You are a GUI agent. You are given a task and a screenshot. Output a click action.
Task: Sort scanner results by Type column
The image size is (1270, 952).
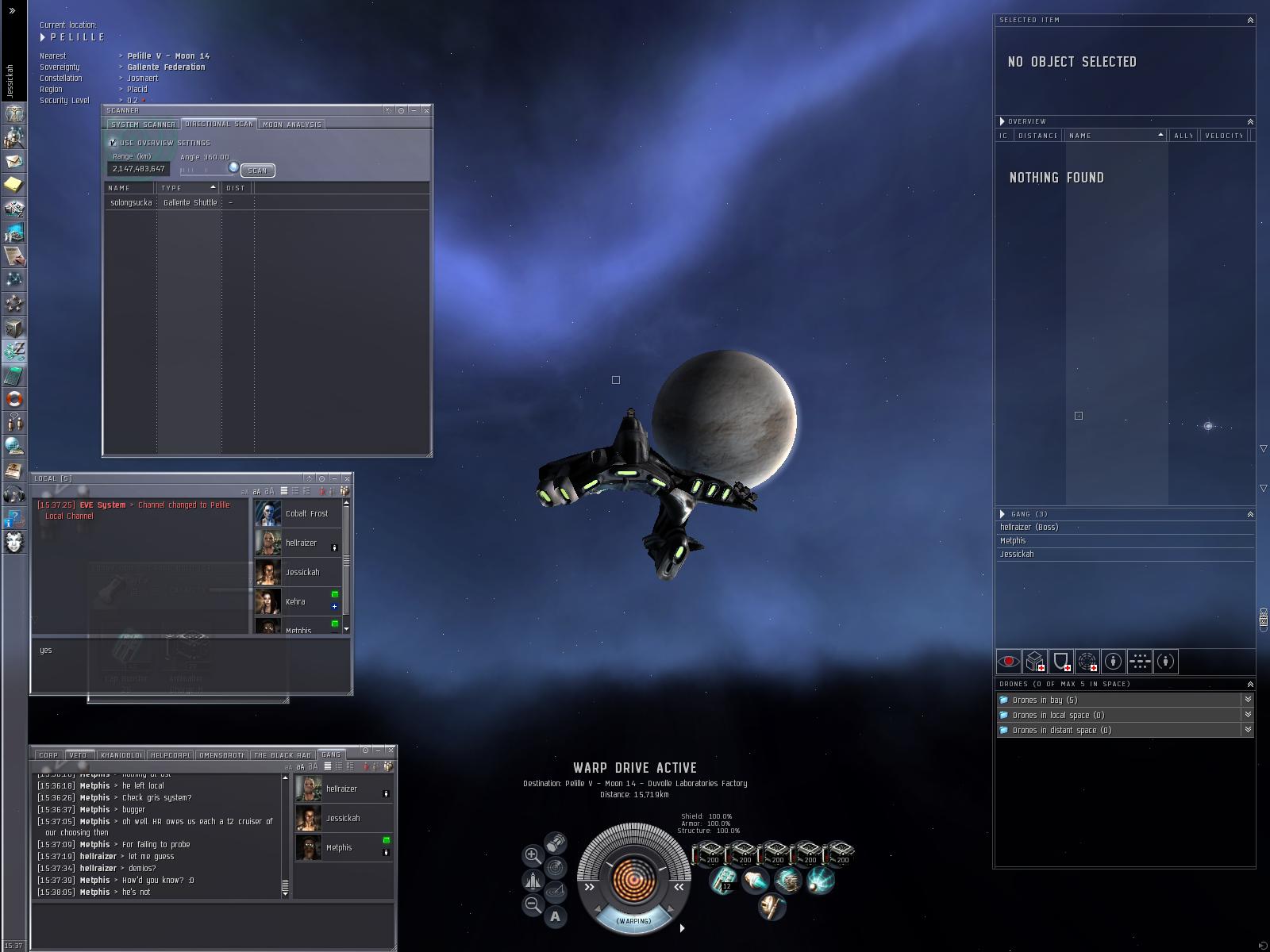188,188
